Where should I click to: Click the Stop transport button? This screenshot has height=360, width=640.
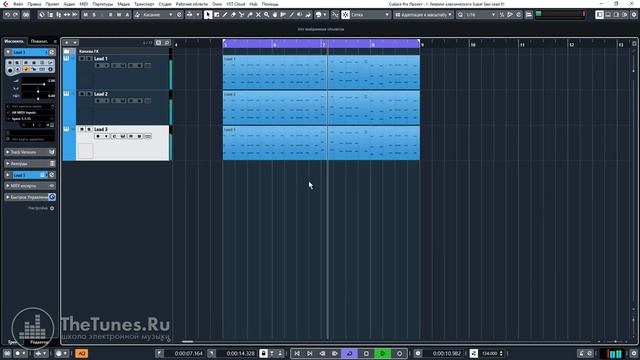tap(366, 353)
